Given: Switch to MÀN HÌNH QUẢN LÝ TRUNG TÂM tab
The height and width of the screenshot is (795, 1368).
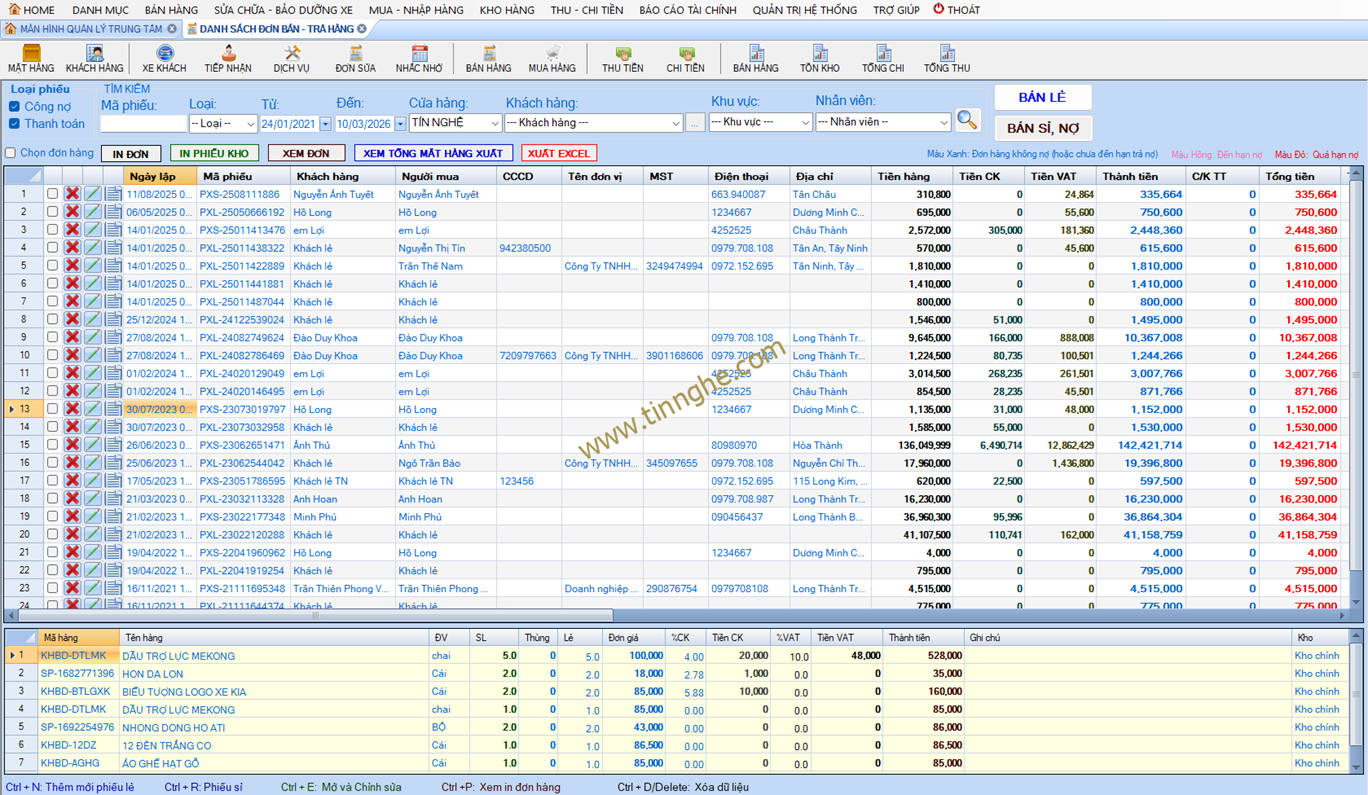Looking at the screenshot, I should tap(90, 29).
